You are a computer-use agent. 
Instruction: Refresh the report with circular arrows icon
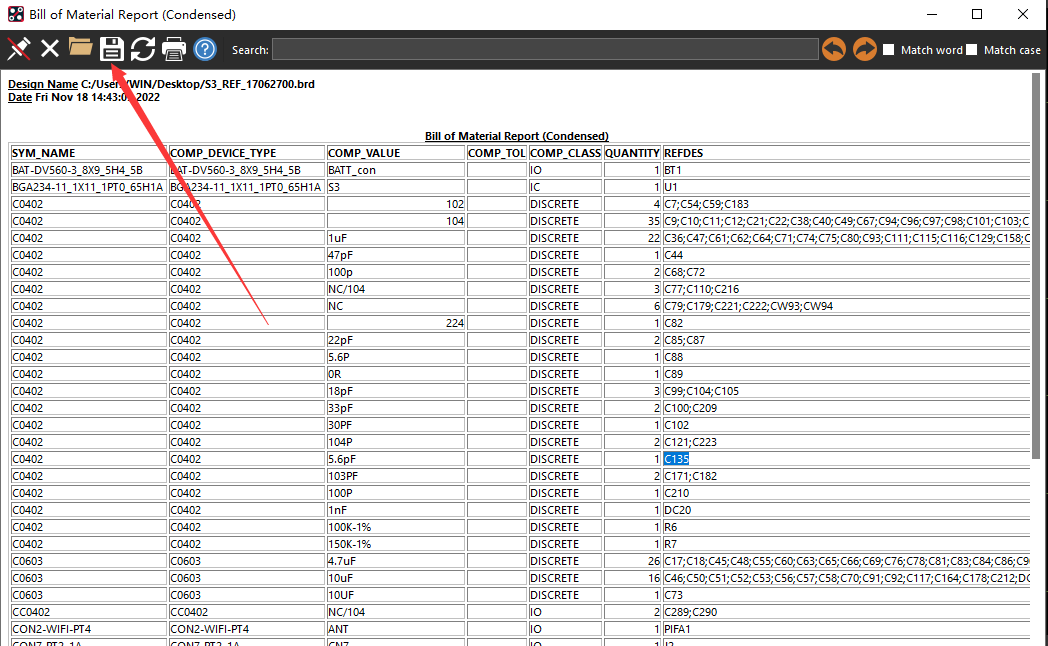click(142, 49)
